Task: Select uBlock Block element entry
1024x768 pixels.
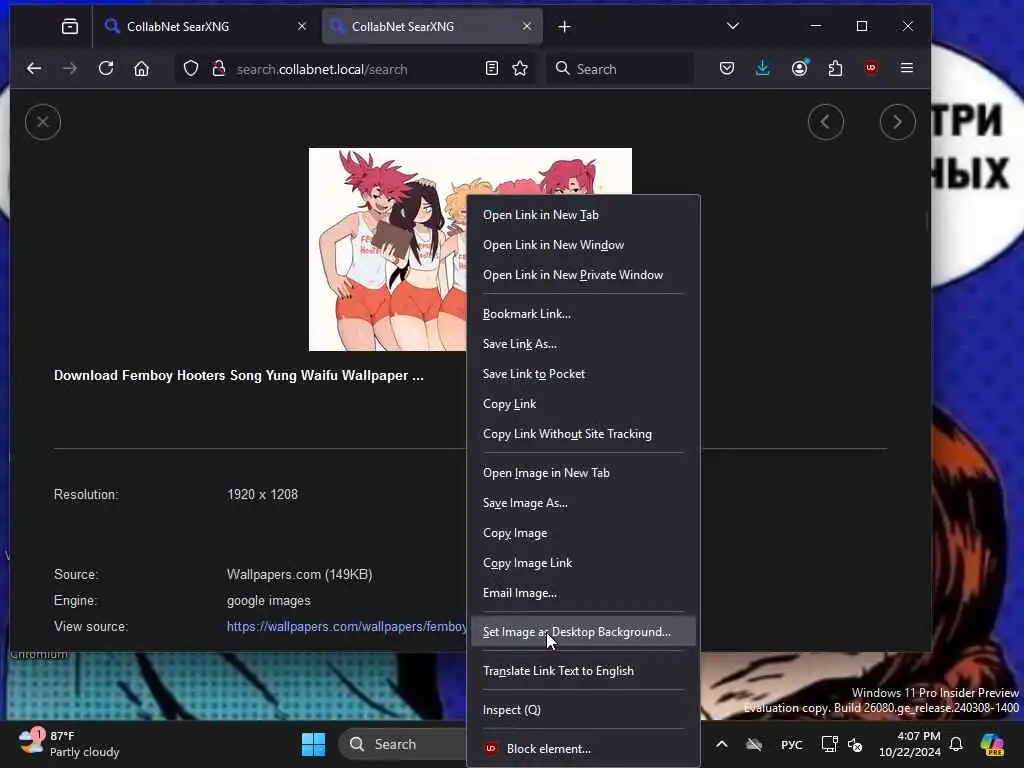Action: [x=584, y=749]
